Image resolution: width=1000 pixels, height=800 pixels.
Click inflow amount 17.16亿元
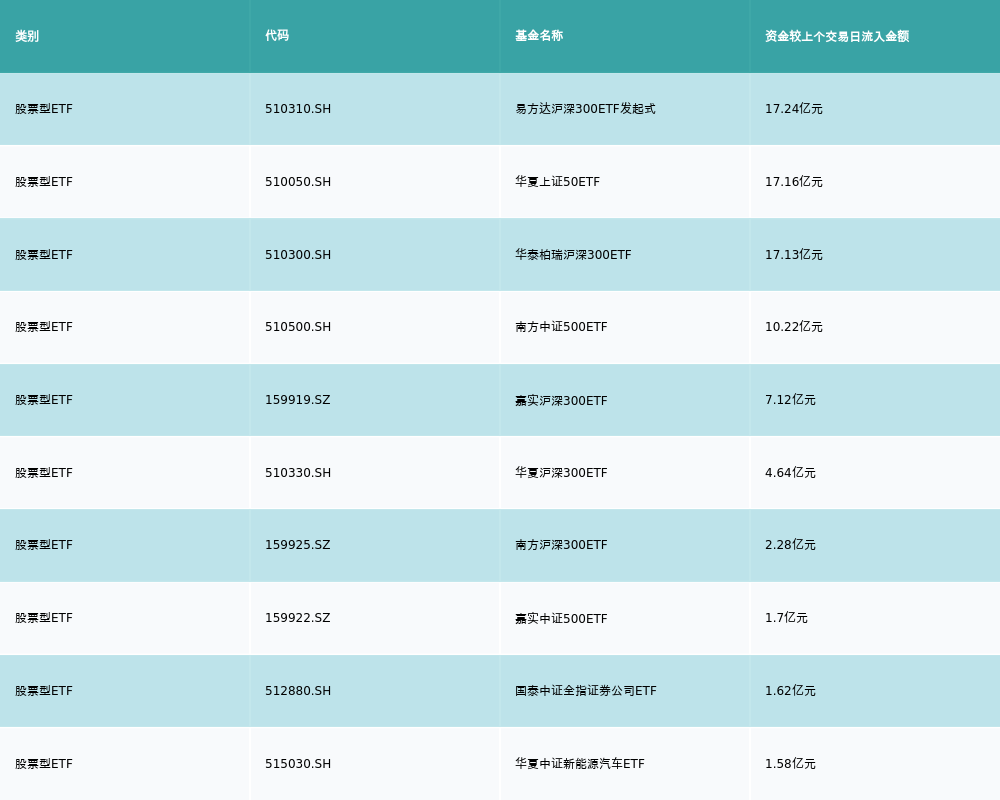(793, 182)
